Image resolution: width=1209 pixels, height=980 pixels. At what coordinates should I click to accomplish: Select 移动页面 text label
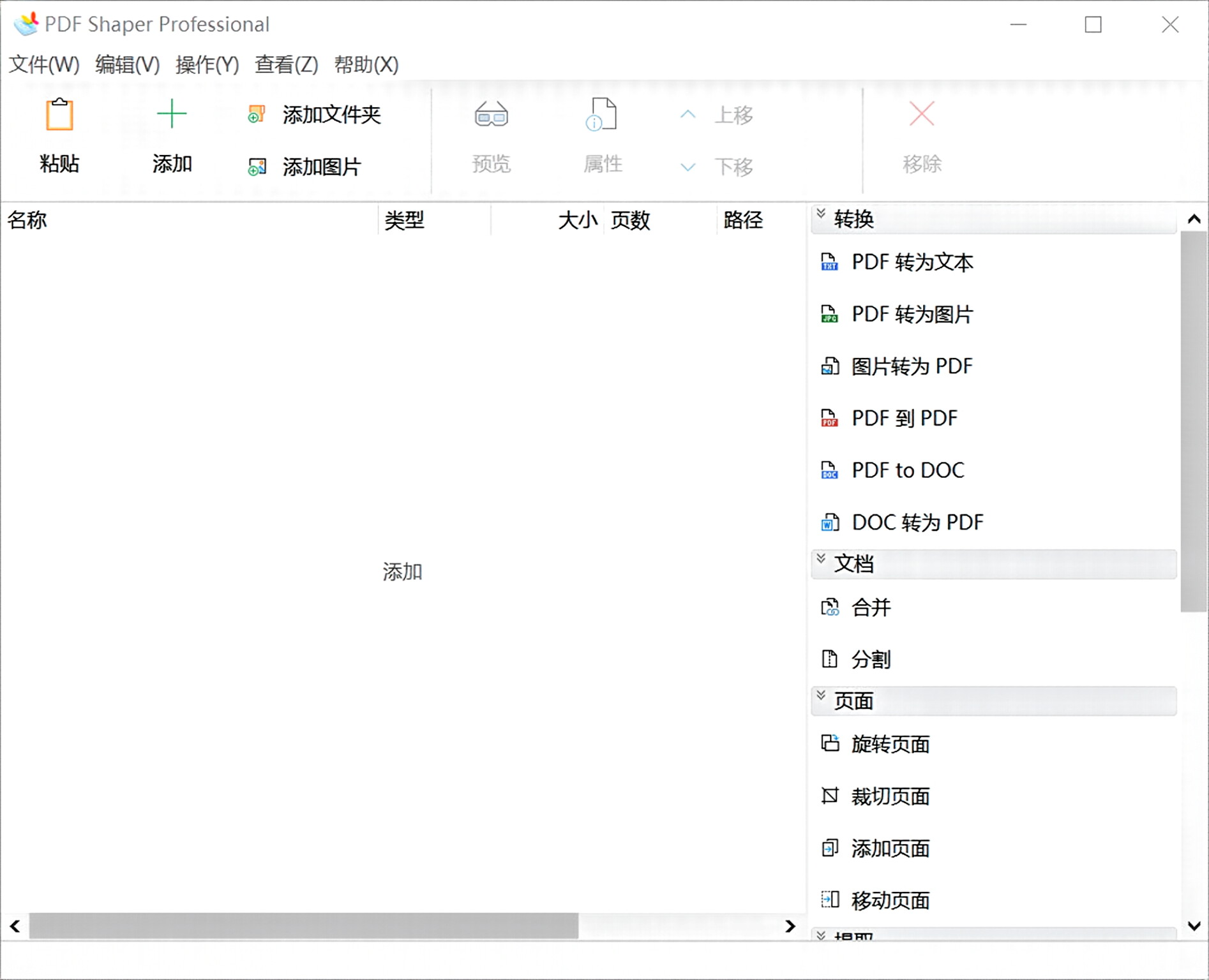pyautogui.click(x=891, y=900)
